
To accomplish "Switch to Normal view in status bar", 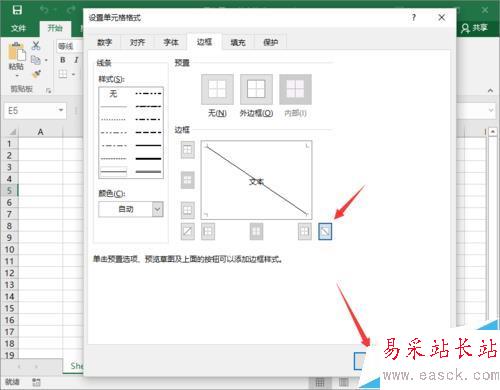I will pos(320,382).
